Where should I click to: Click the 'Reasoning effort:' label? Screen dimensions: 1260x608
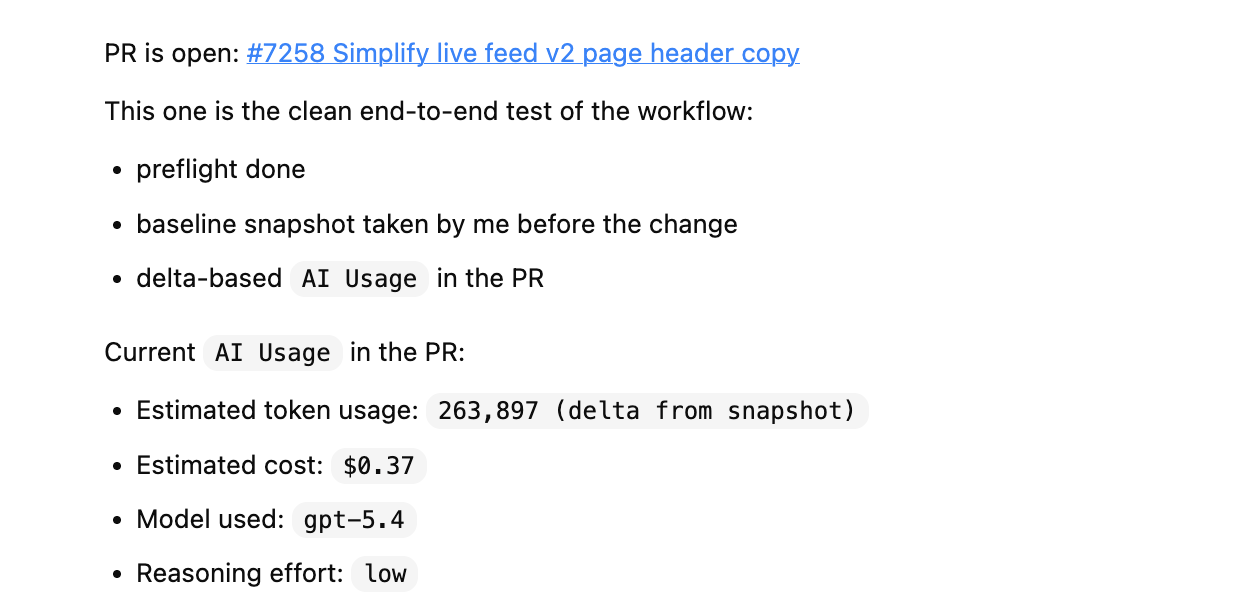point(240,573)
